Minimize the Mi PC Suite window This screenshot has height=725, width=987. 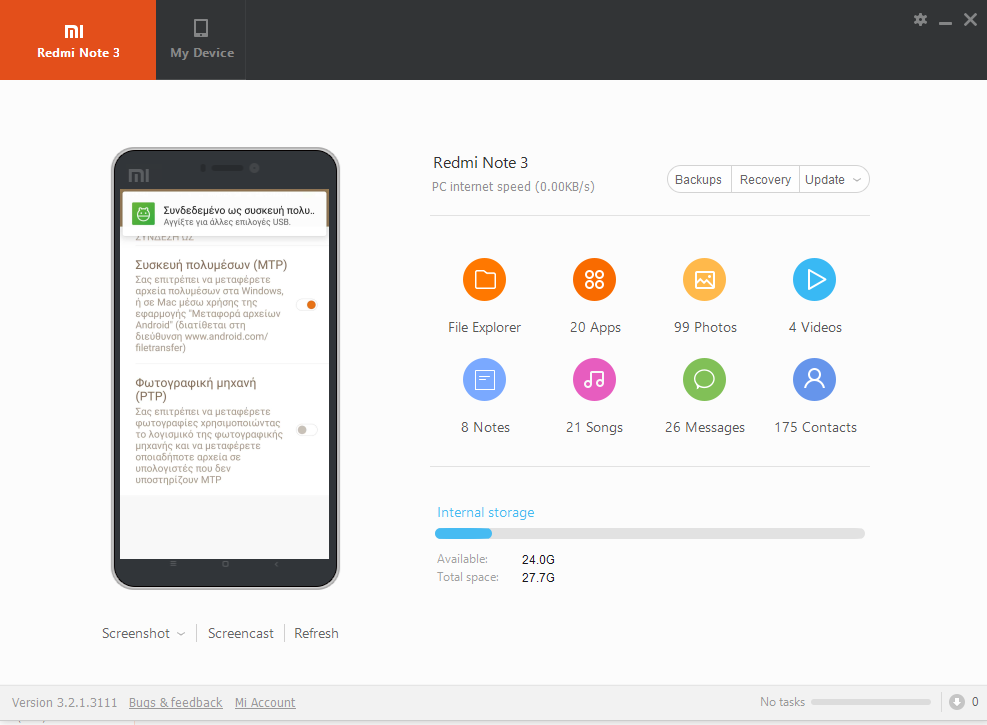pos(945,22)
